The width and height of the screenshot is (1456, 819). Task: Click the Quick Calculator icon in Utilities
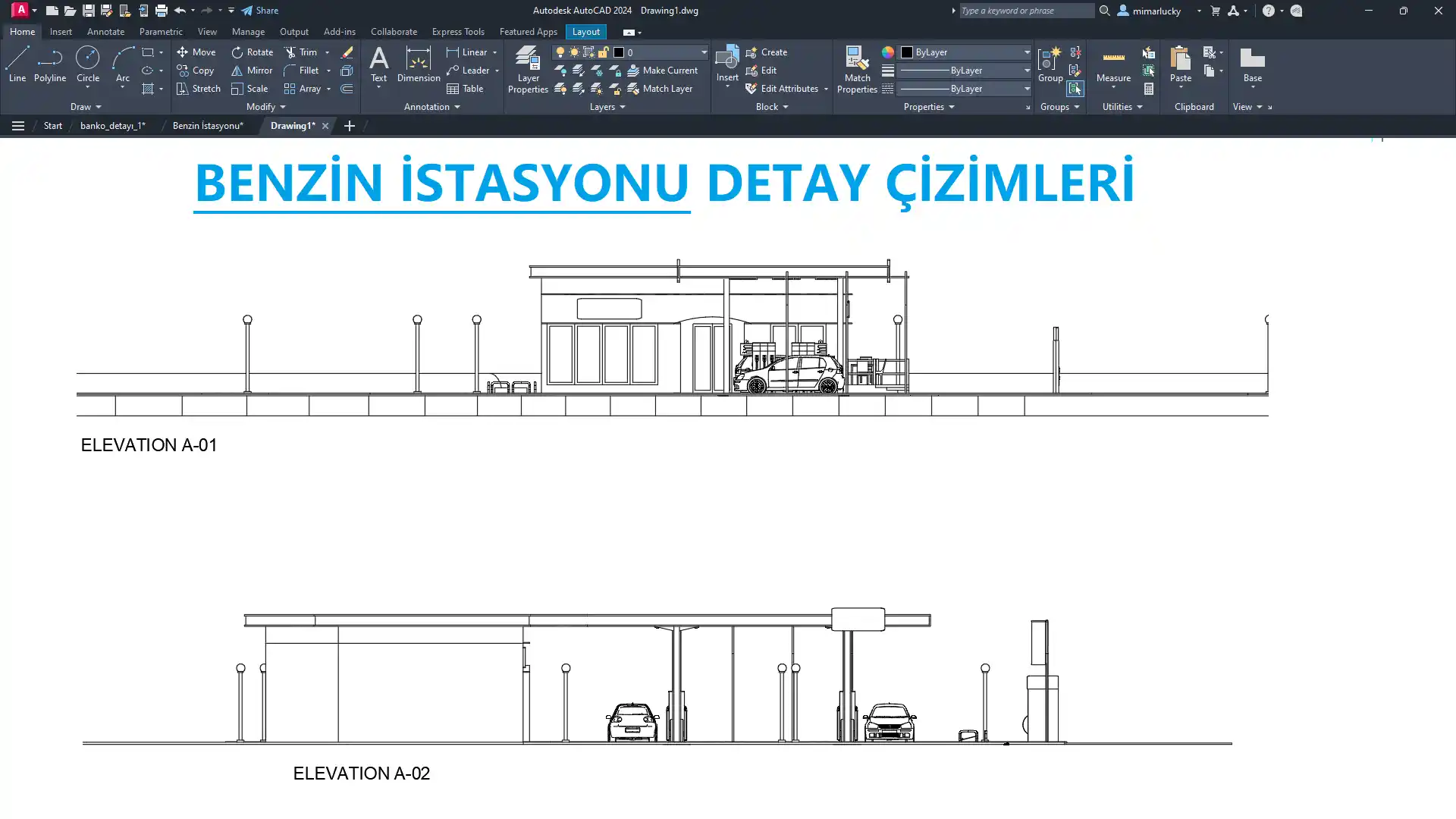tap(1149, 89)
